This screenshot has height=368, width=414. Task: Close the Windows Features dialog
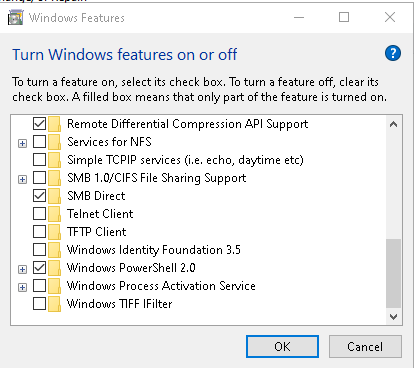[390, 17]
